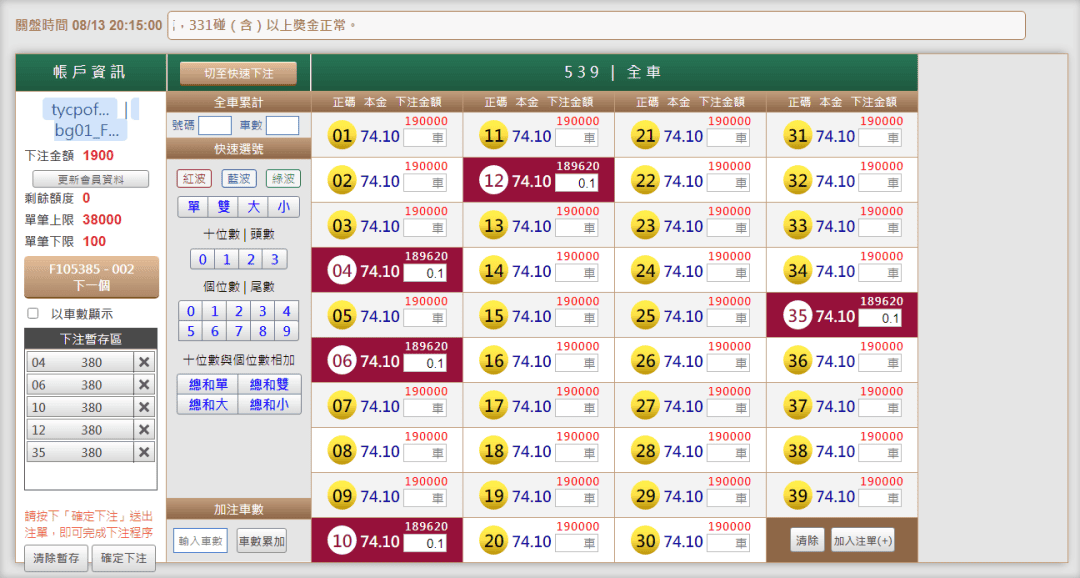Image resolution: width=1080 pixels, height=578 pixels.
Task: Select 總和雙 sum-even option
Action: point(269,384)
